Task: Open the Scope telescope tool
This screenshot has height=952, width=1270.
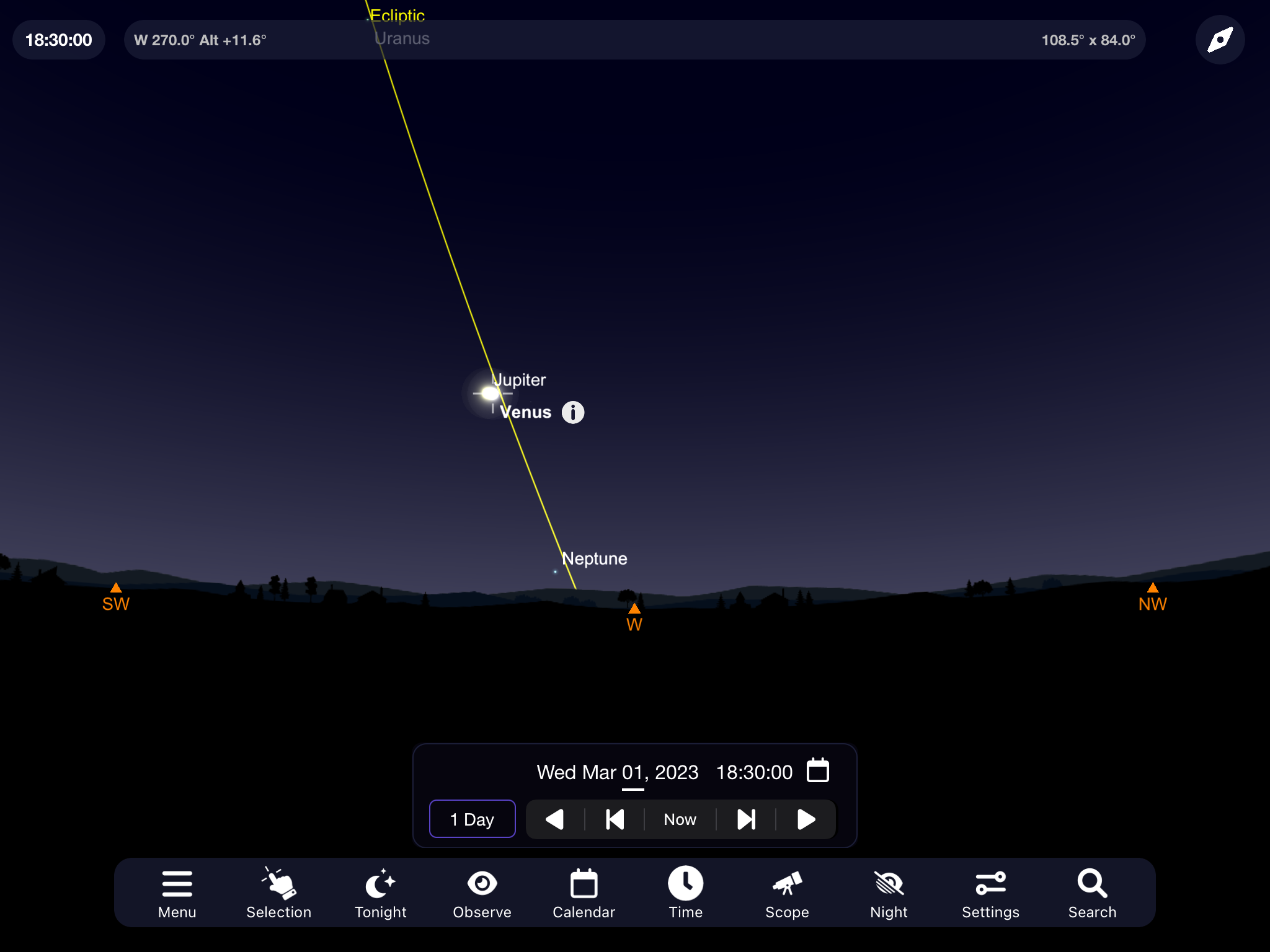Action: click(787, 893)
